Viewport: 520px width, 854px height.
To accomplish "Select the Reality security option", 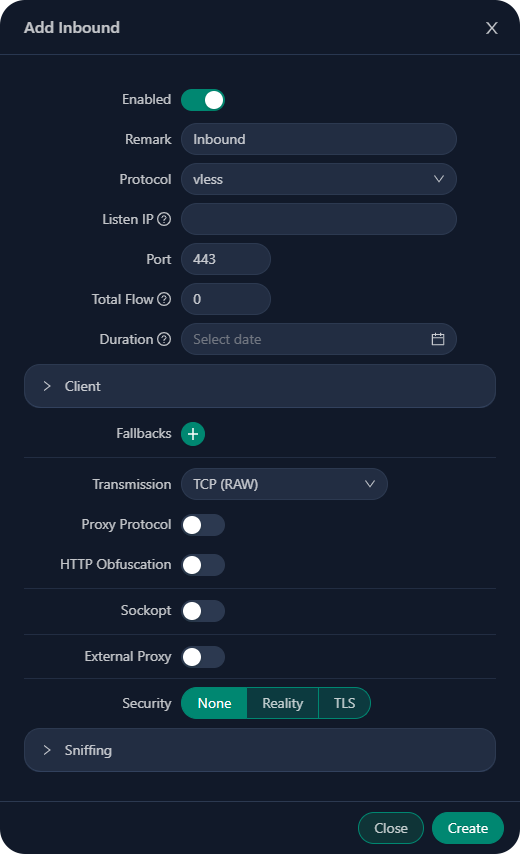I will (x=283, y=703).
